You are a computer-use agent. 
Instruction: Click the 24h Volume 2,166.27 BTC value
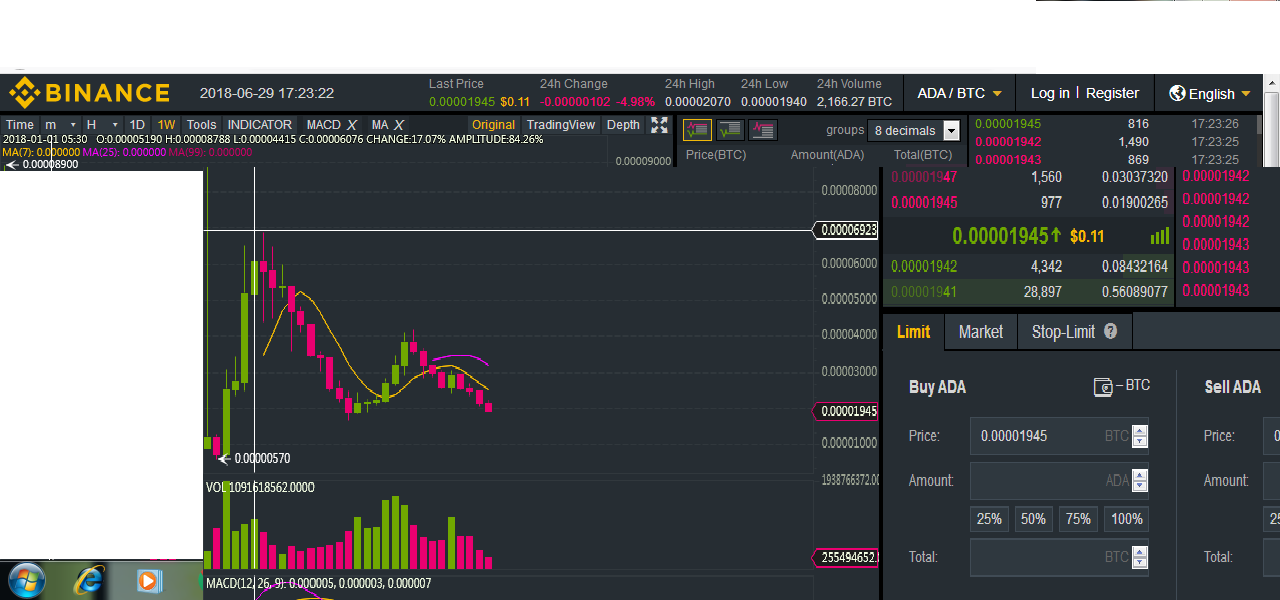click(854, 101)
